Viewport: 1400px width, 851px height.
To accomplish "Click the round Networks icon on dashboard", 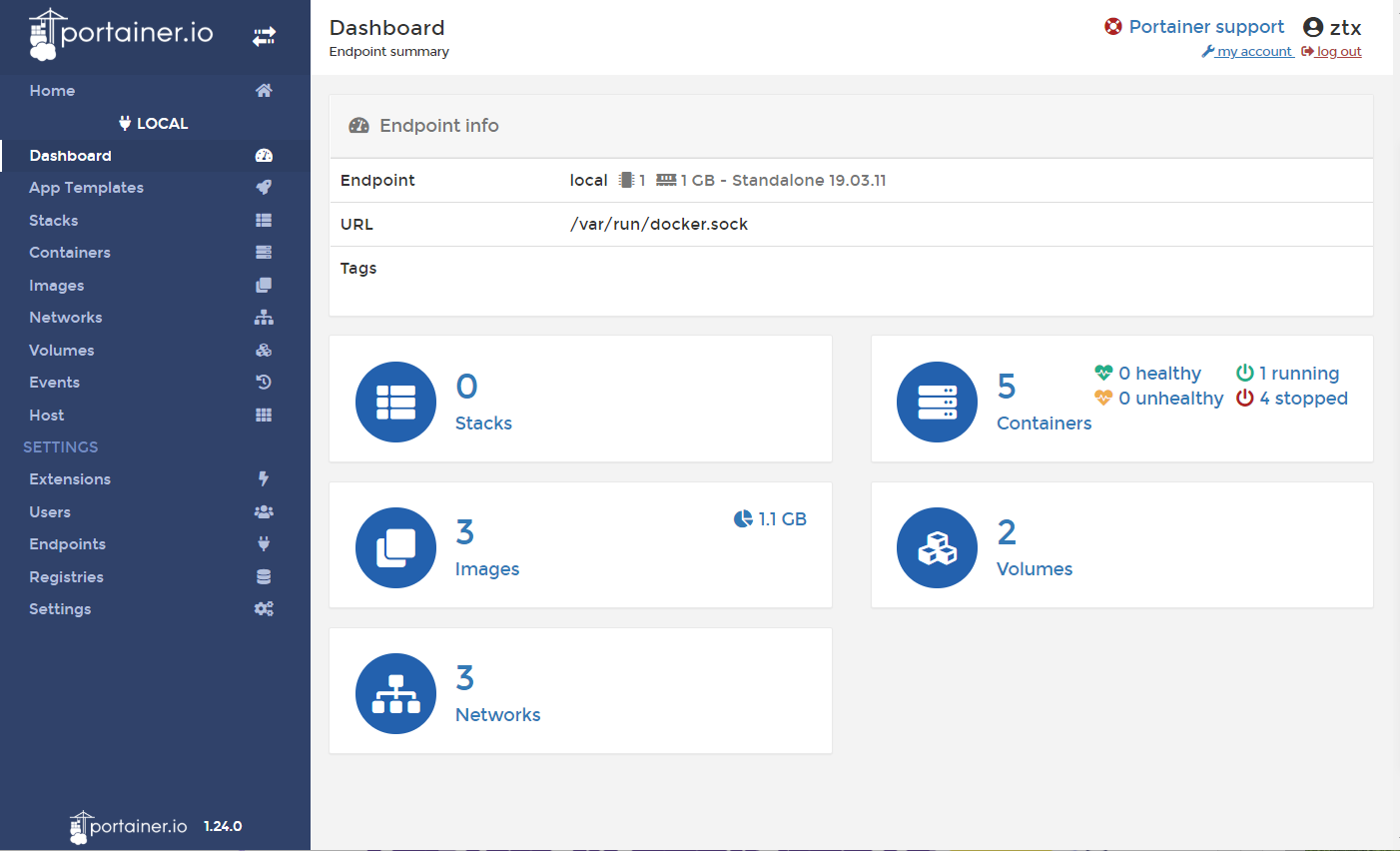I will tap(395, 693).
